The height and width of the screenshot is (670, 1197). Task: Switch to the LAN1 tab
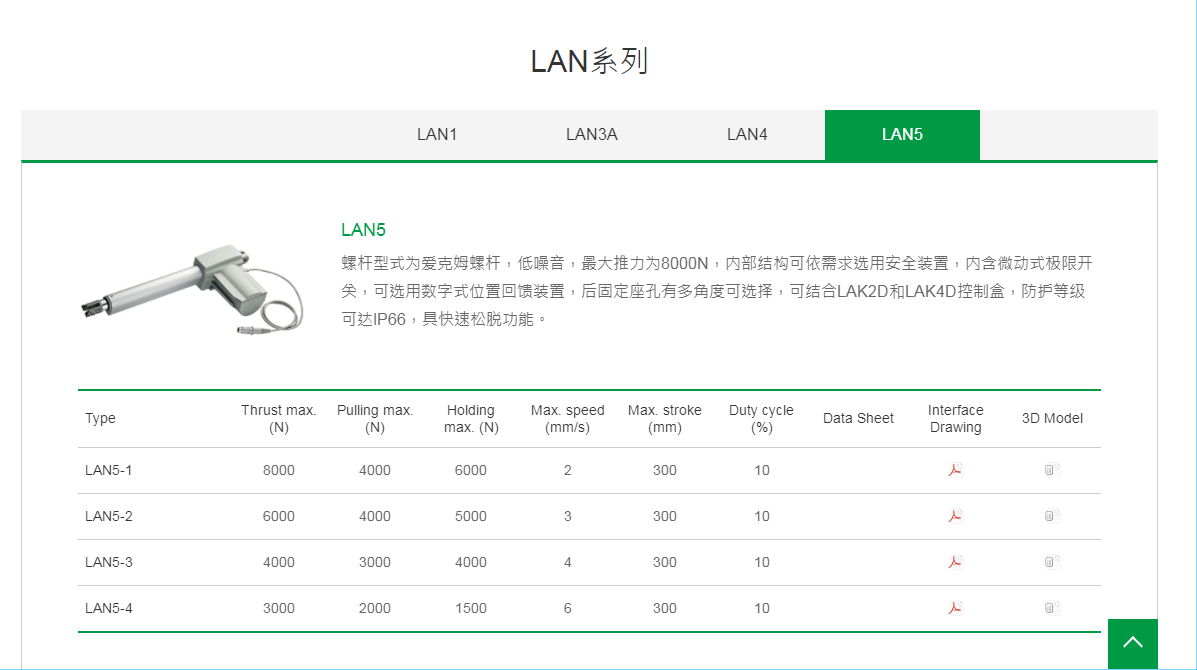point(437,134)
